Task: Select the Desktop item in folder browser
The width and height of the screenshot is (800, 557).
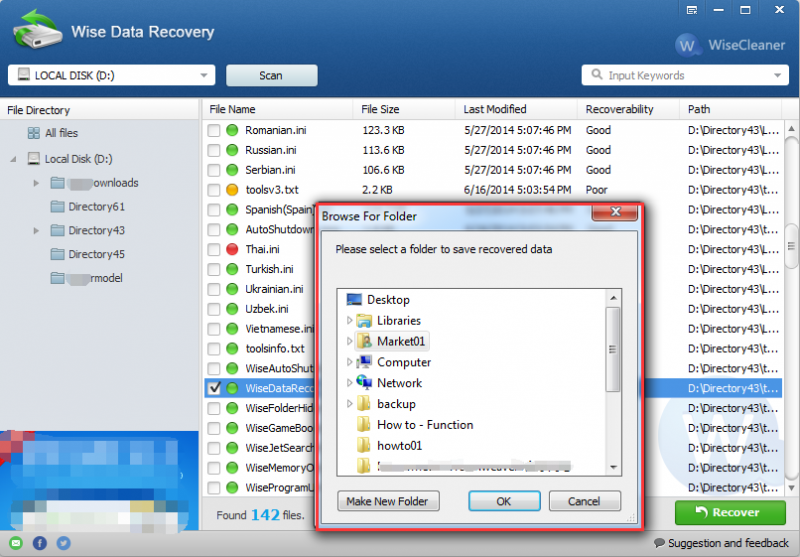Action: click(378, 300)
